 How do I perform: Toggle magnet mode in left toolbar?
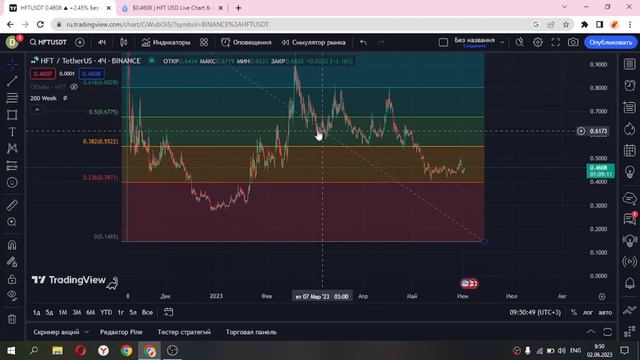tap(12, 245)
